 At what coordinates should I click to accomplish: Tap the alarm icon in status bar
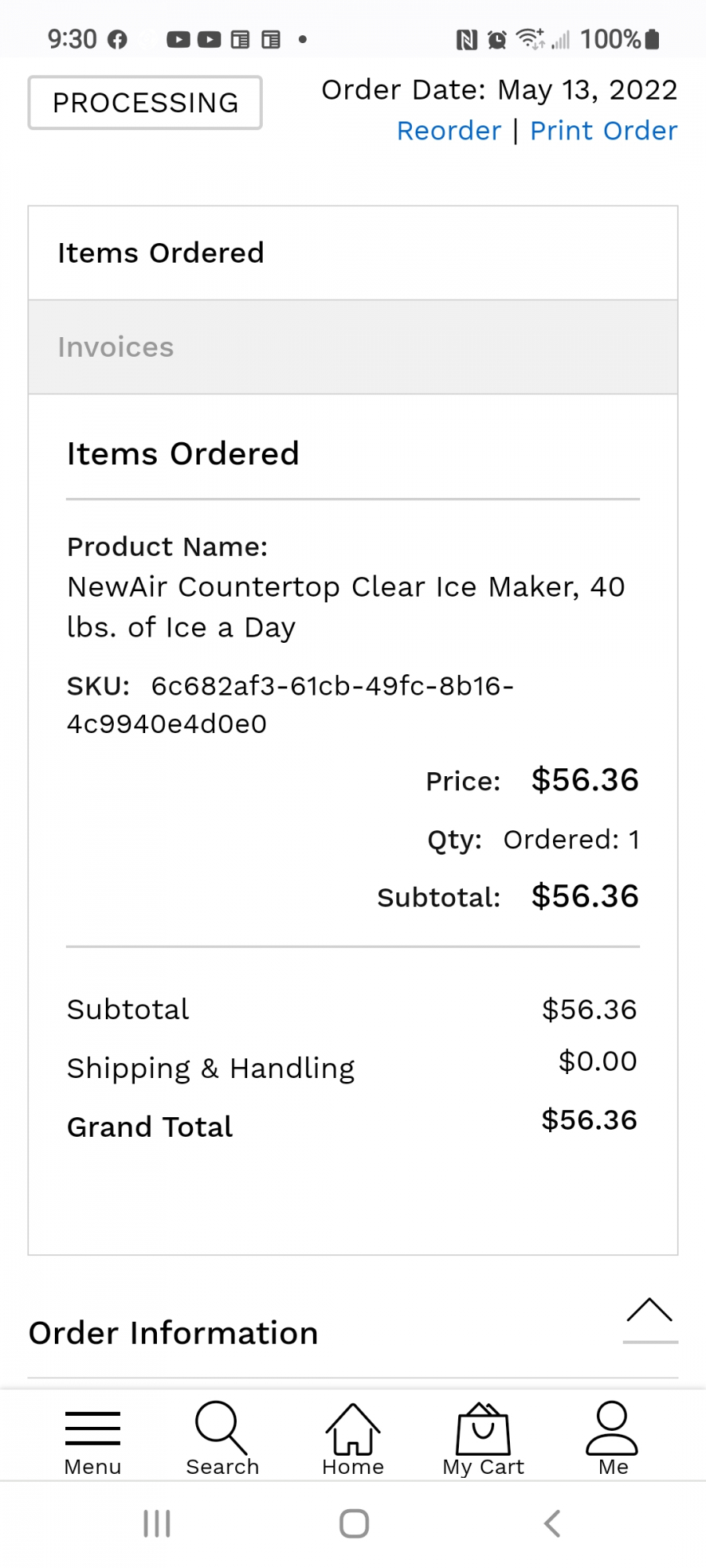click(497, 39)
